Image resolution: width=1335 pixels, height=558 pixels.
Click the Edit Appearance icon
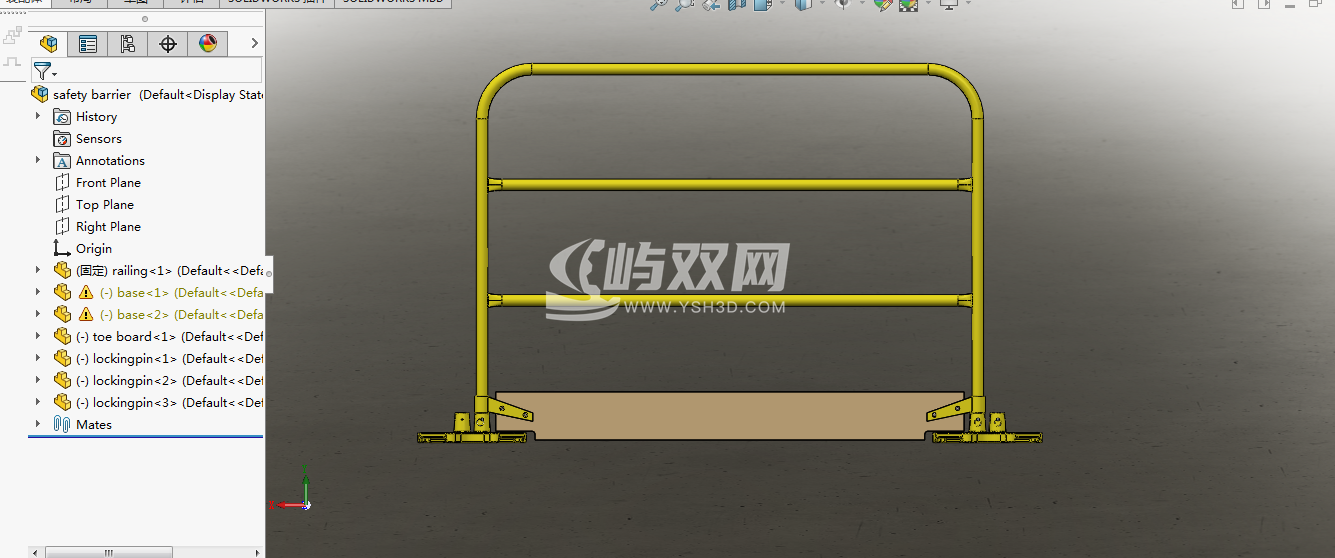882,5
